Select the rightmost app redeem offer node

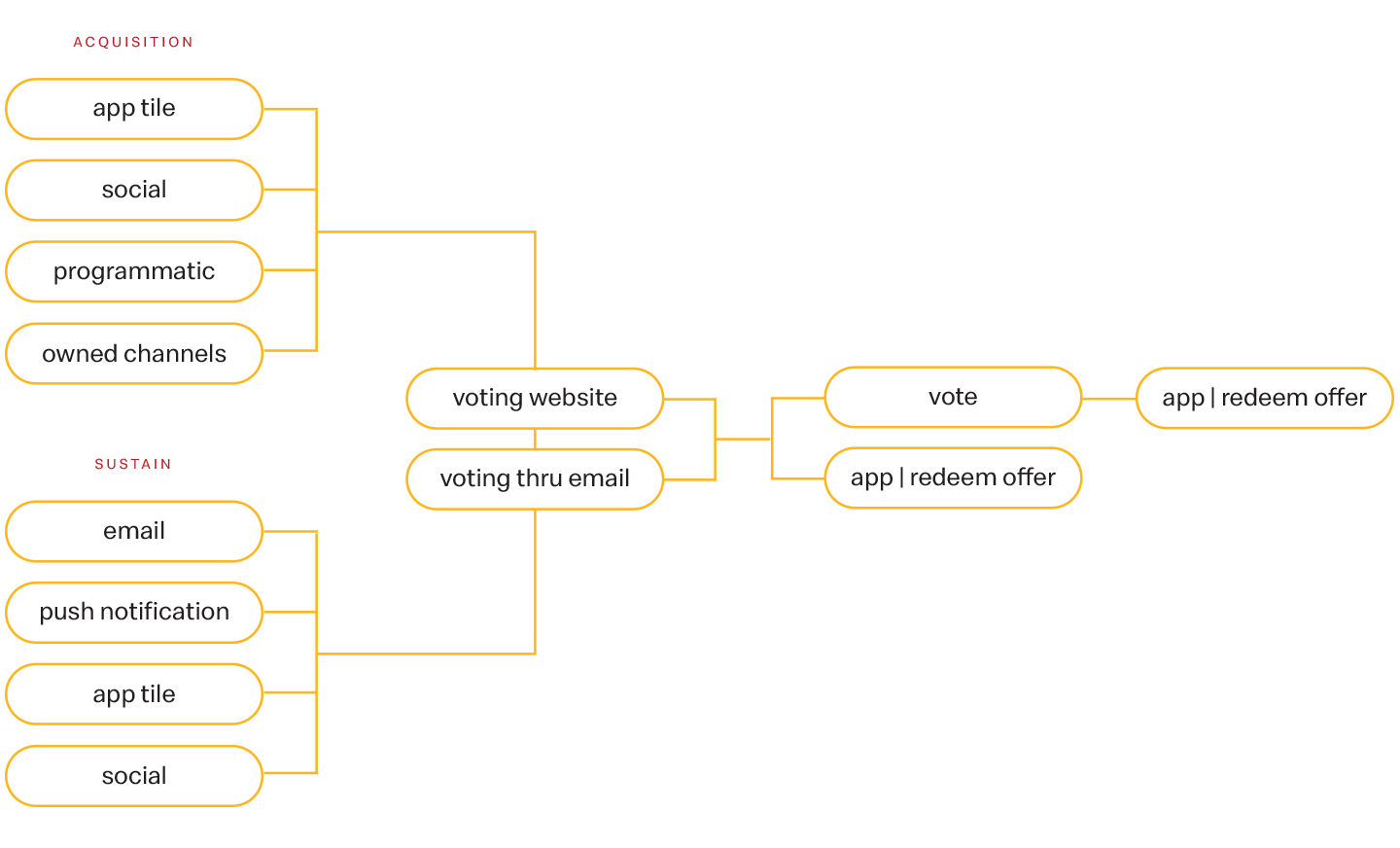tap(1264, 398)
